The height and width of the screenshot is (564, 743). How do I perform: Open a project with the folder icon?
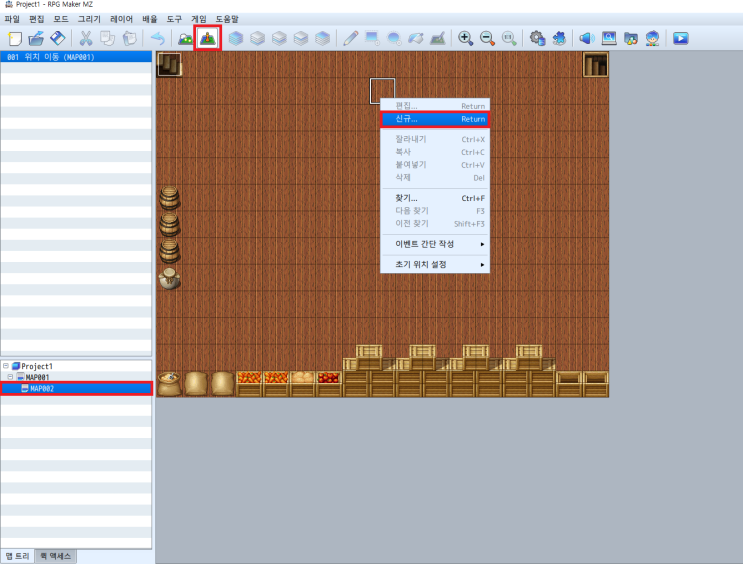(x=36, y=38)
